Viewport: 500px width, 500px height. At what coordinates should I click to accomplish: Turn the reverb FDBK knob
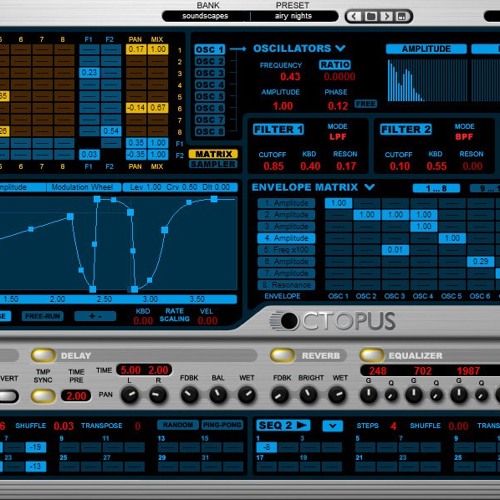pyautogui.click(x=280, y=395)
